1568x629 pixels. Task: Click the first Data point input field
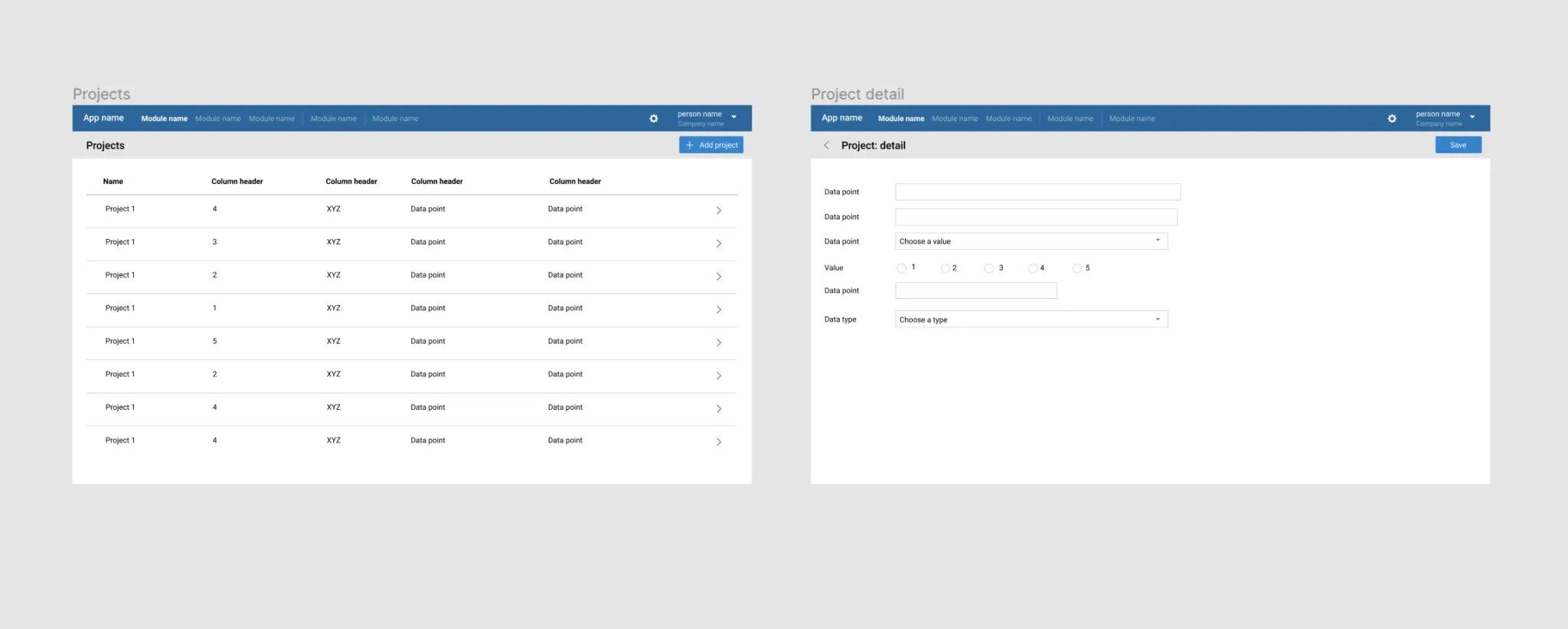pos(1037,192)
